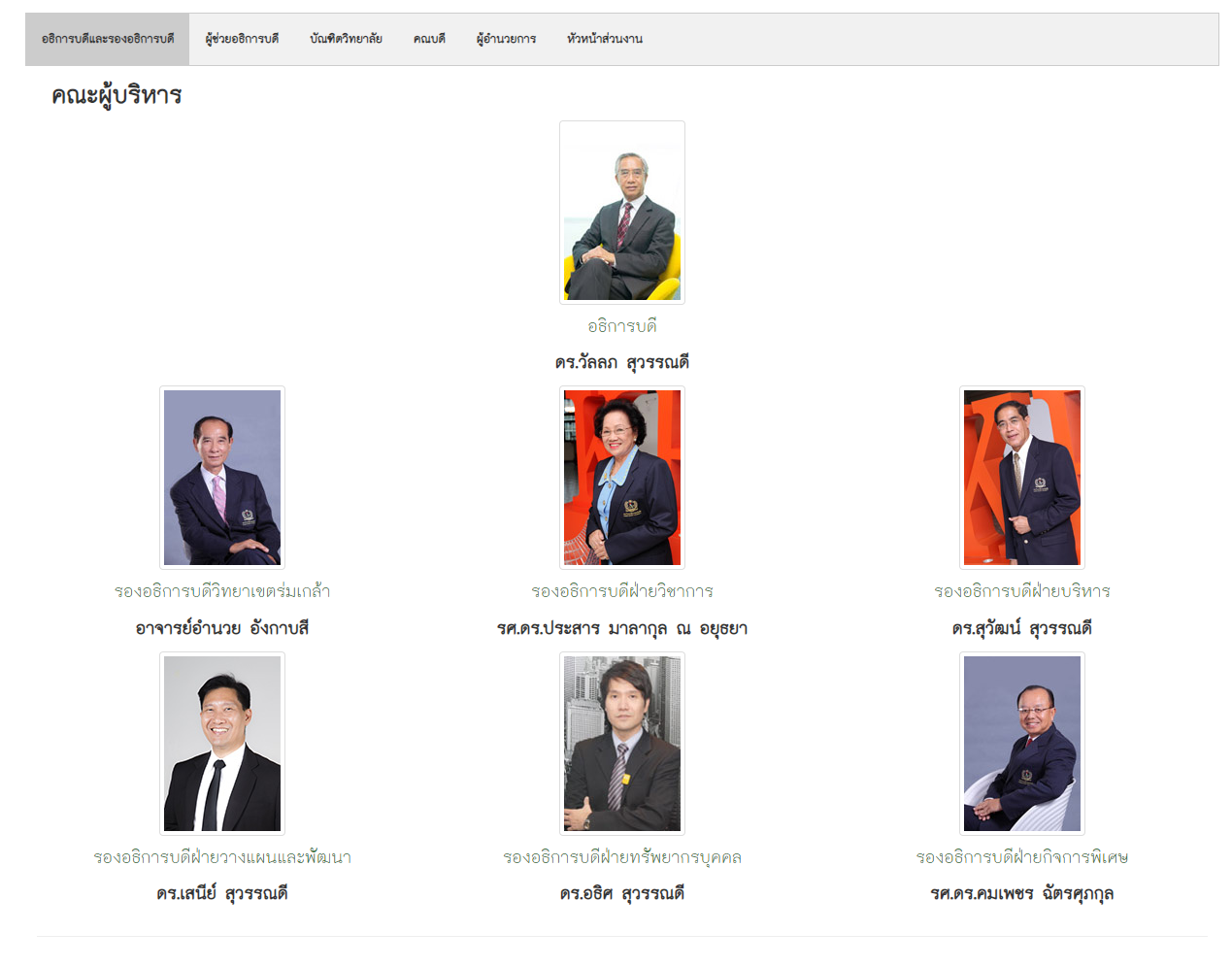
Task: Open the photo for รองอธิการบดีฝ่ายวางแผนและพัฒนา
Action: click(x=222, y=744)
